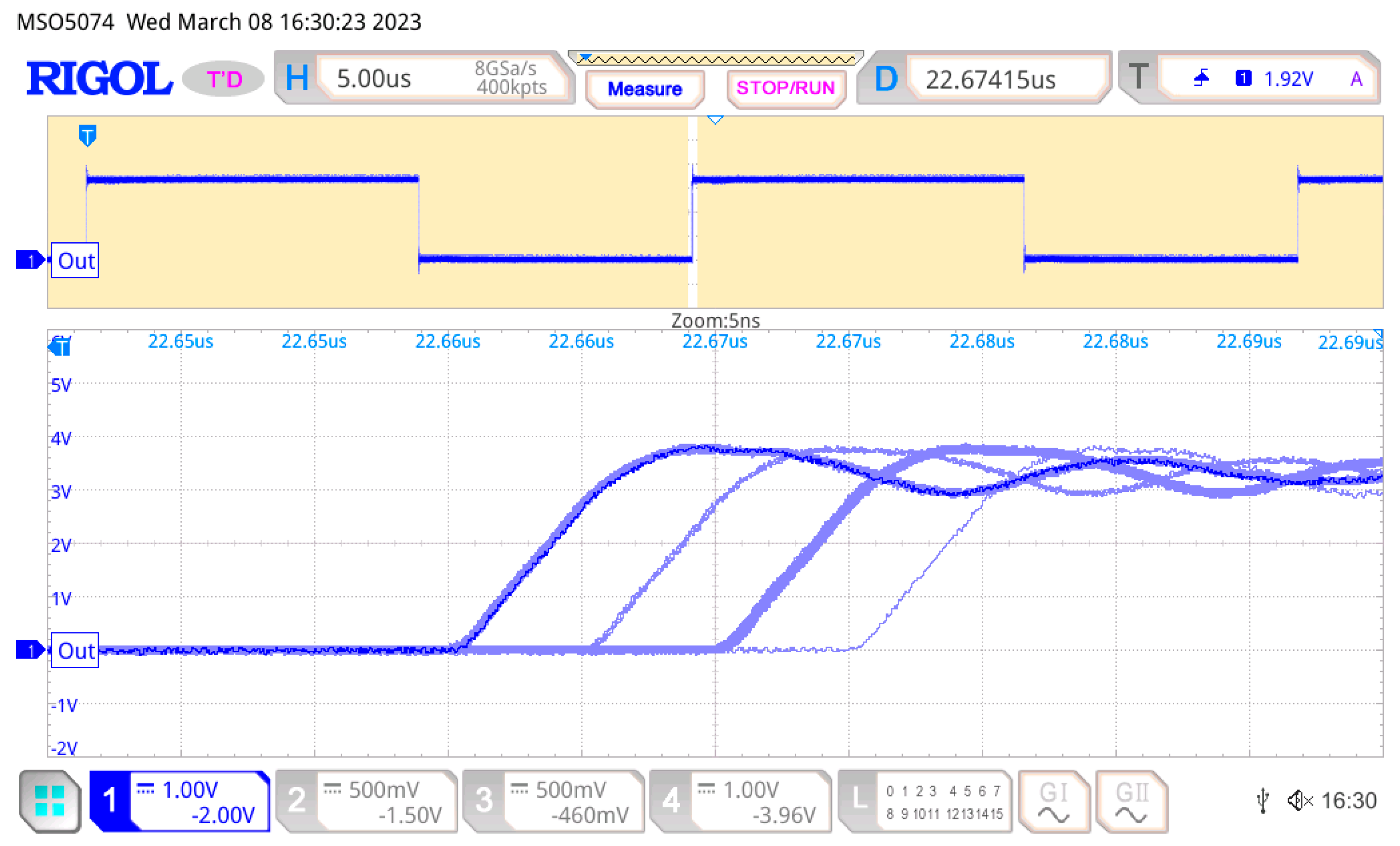Open the Measure menu

point(644,89)
